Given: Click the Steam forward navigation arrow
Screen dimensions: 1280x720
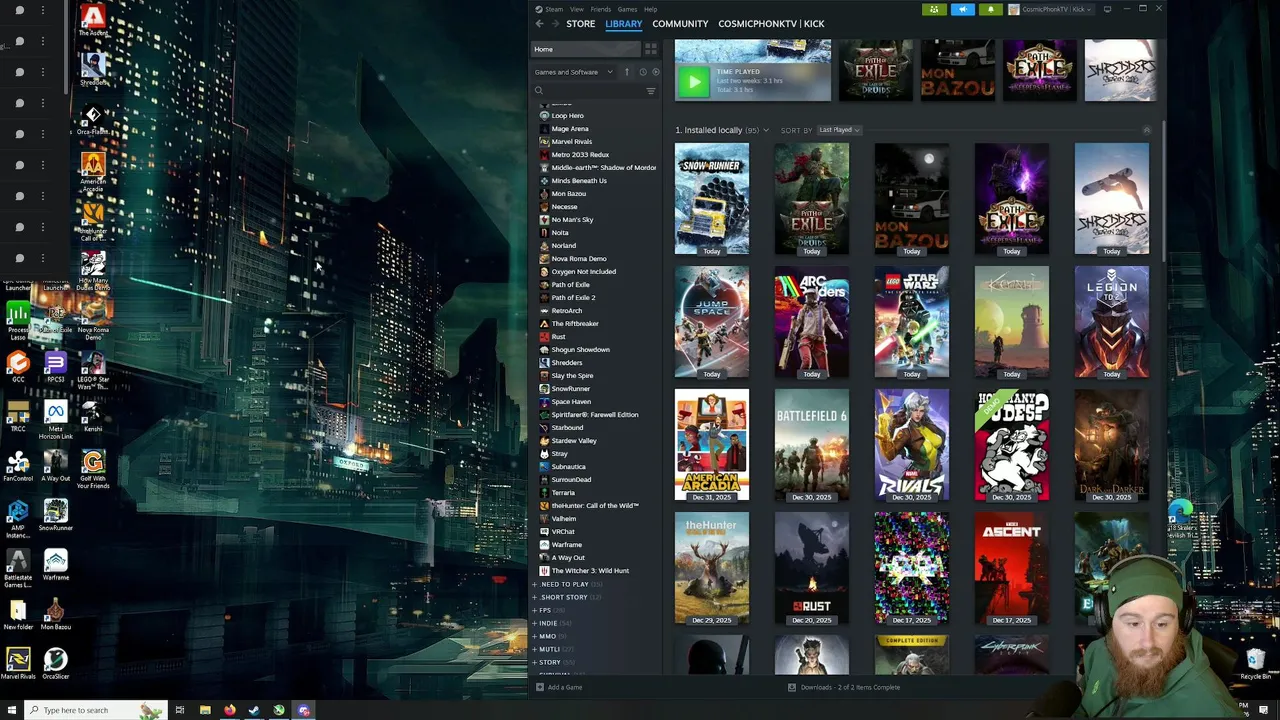Looking at the screenshot, I should click(555, 23).
